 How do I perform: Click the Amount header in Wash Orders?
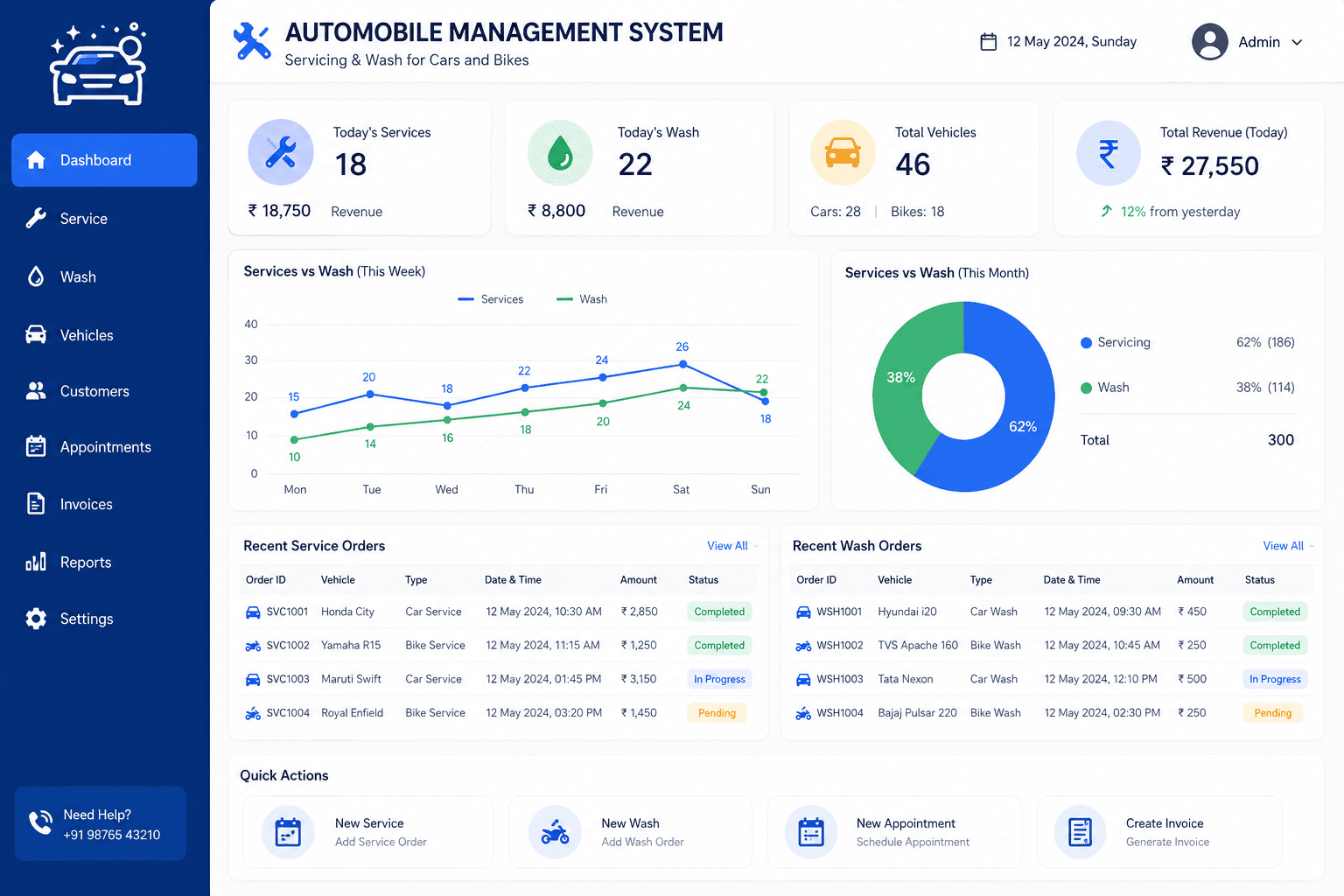tap(1195, 580)
